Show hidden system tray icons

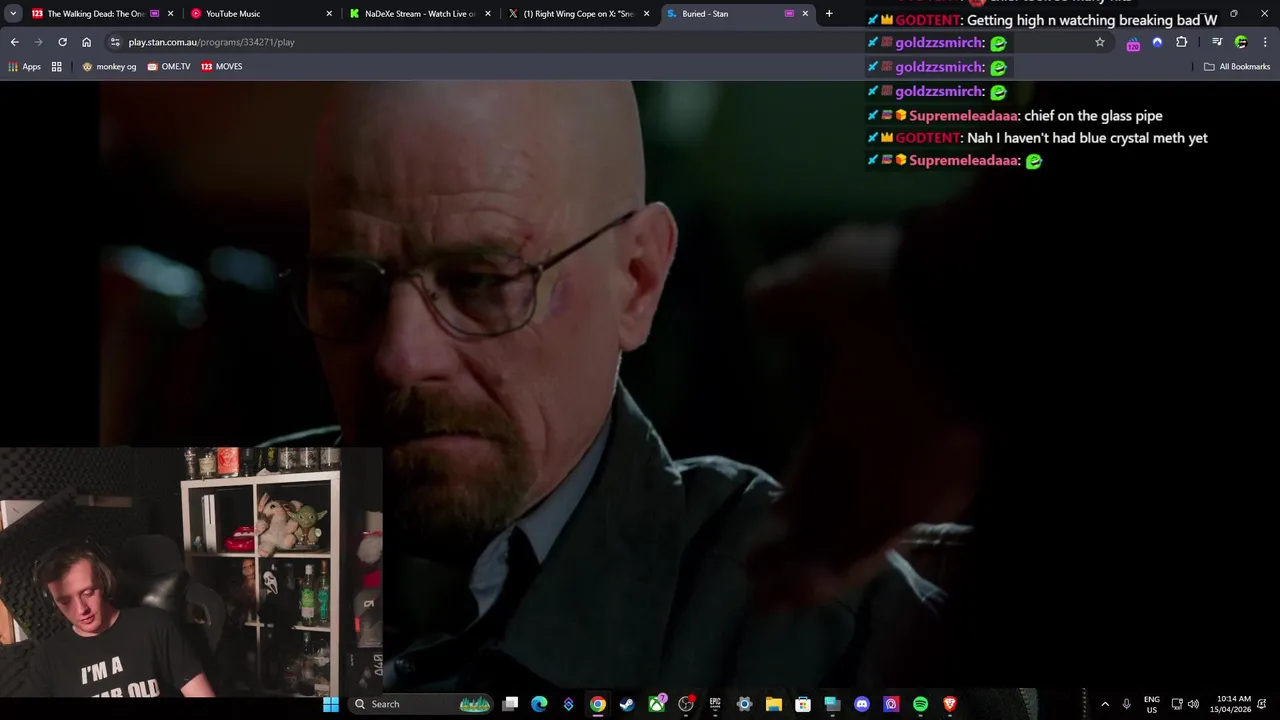pos(1105,704)
